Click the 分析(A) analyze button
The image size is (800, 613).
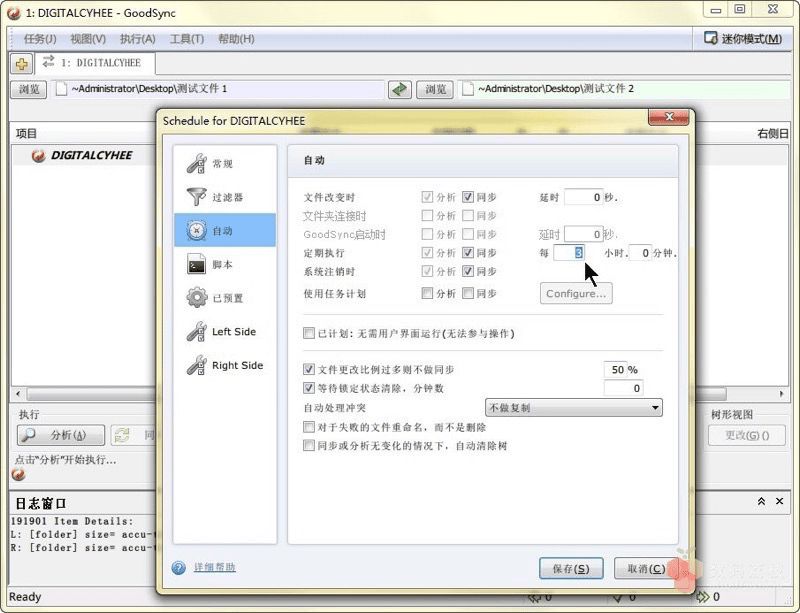click(61, 435)
